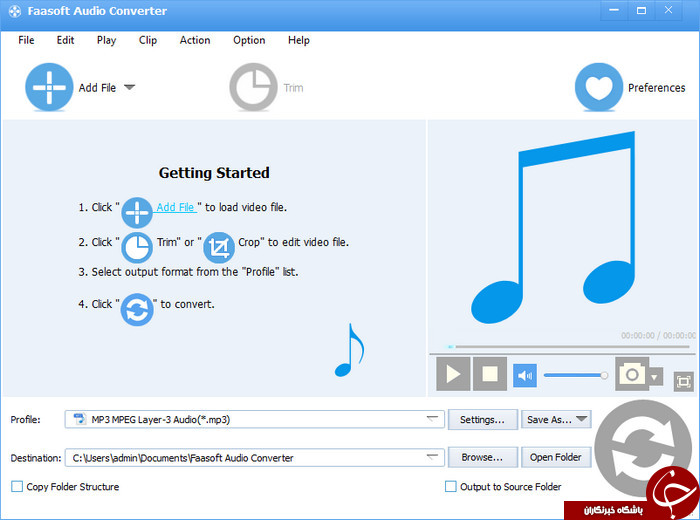The image size is (700, 520).
Task: Click the grey Trim clock icon in toolbar
Action: 253,87
